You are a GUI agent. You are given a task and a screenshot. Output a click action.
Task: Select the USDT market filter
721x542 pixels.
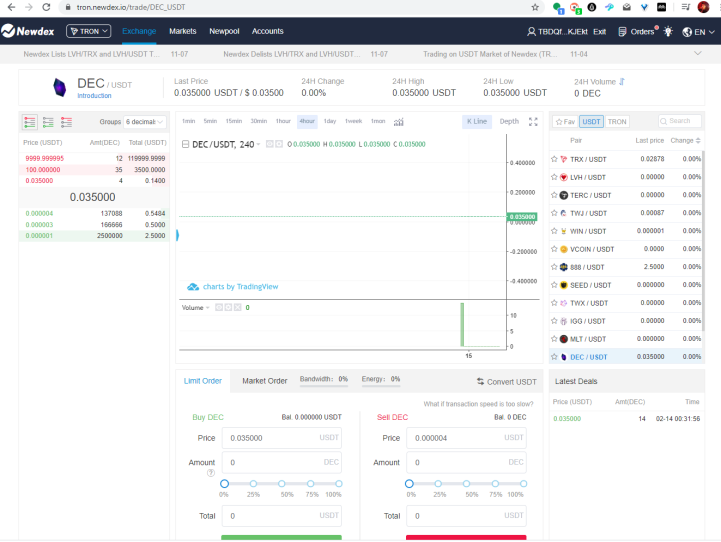coord(591,121)
